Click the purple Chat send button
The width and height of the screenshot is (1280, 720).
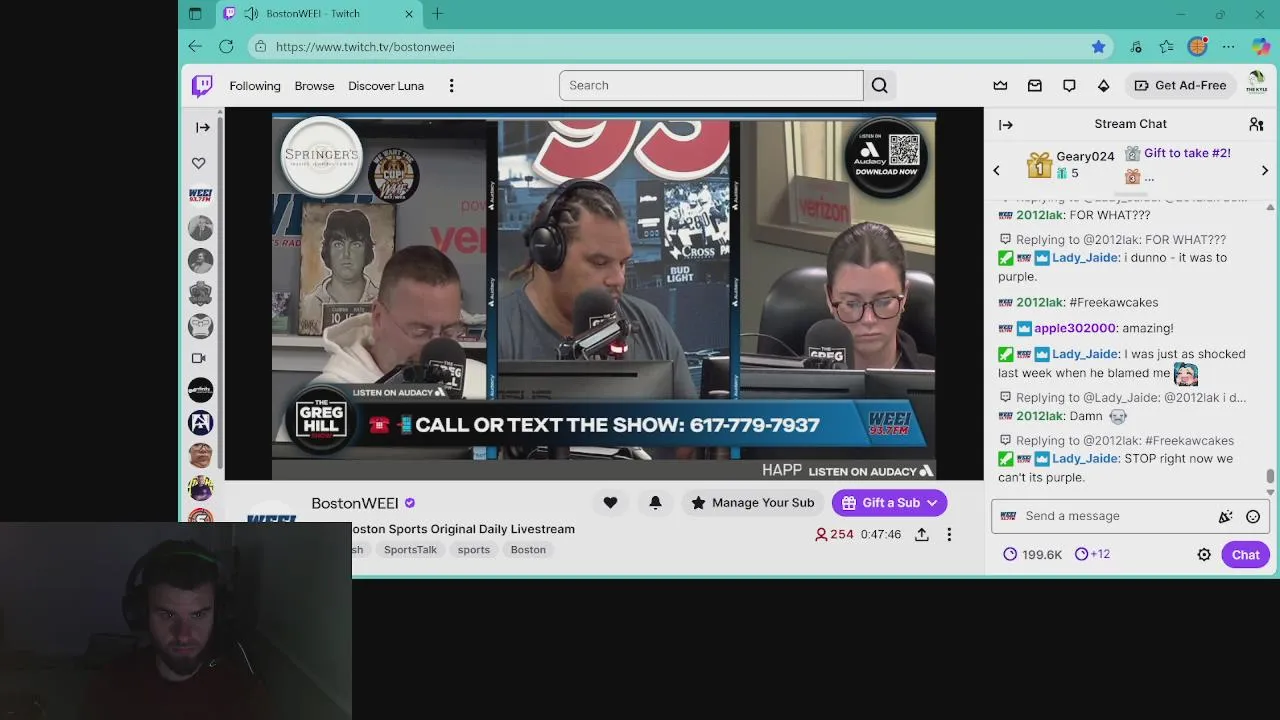coord(1245,555)
